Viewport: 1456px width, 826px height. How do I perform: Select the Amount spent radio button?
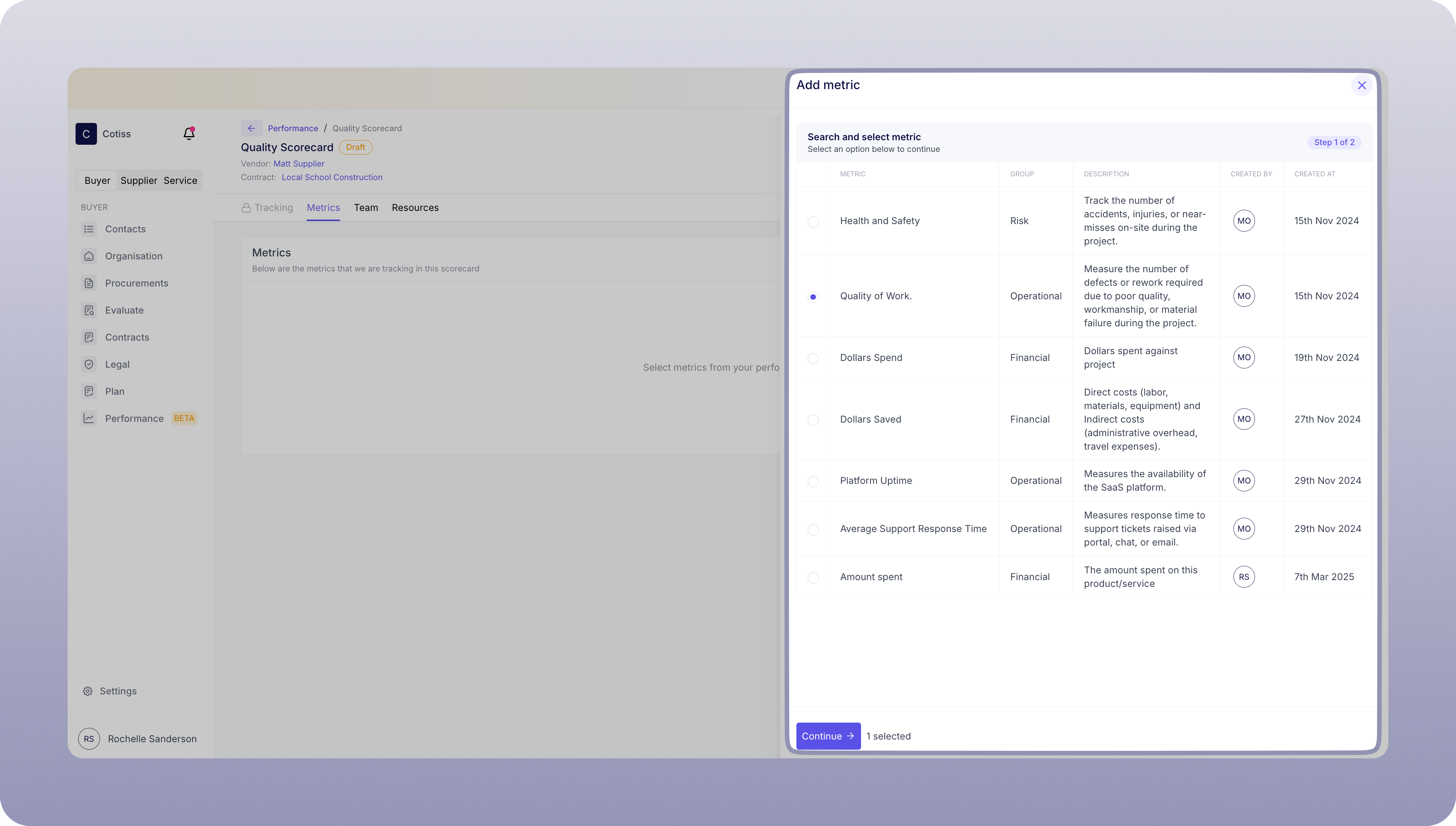point(813,577)
